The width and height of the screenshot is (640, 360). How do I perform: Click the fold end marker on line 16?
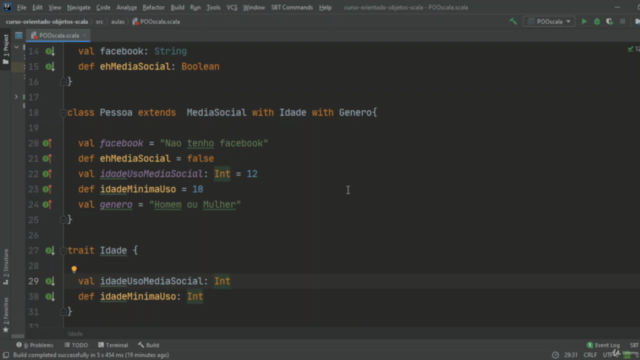point(63,82)
